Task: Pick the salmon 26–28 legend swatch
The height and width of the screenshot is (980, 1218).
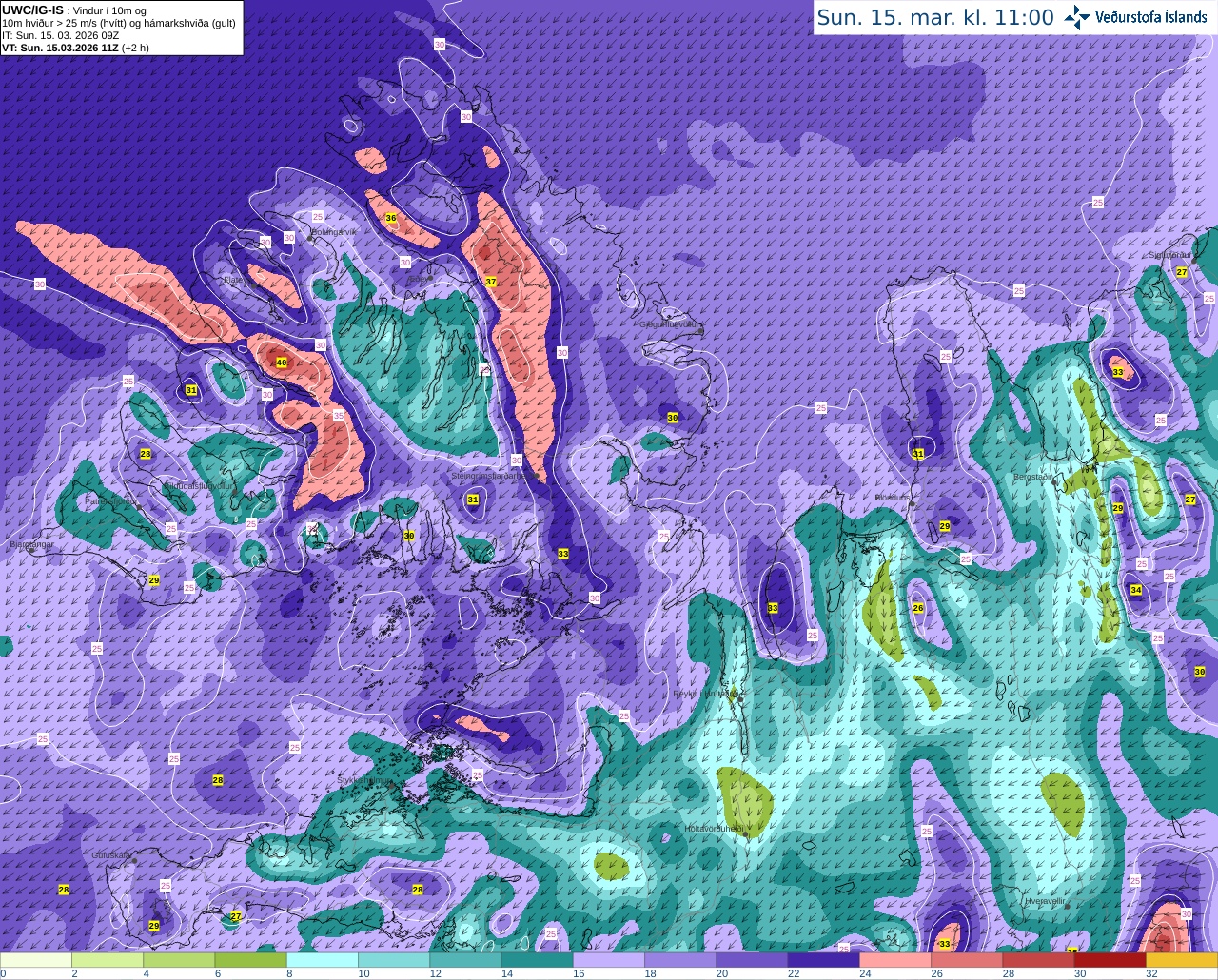Action: click(966, 959)
